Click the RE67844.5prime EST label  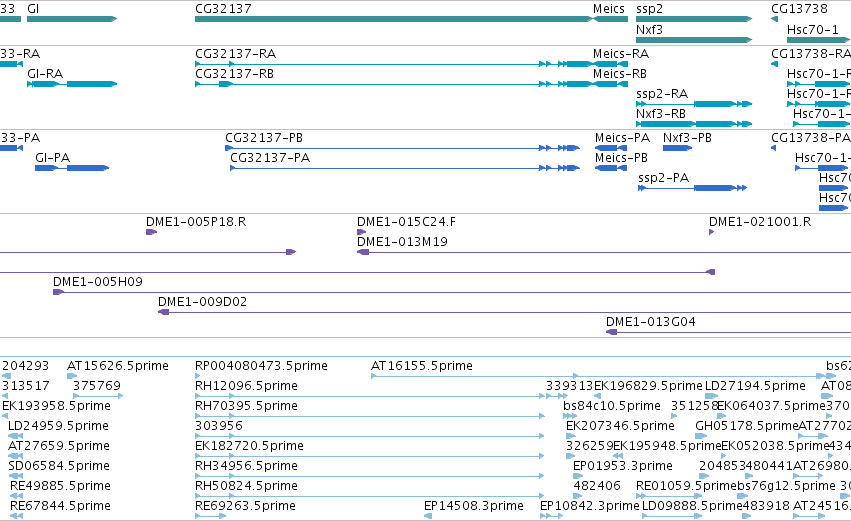click(x=60, y=506)
